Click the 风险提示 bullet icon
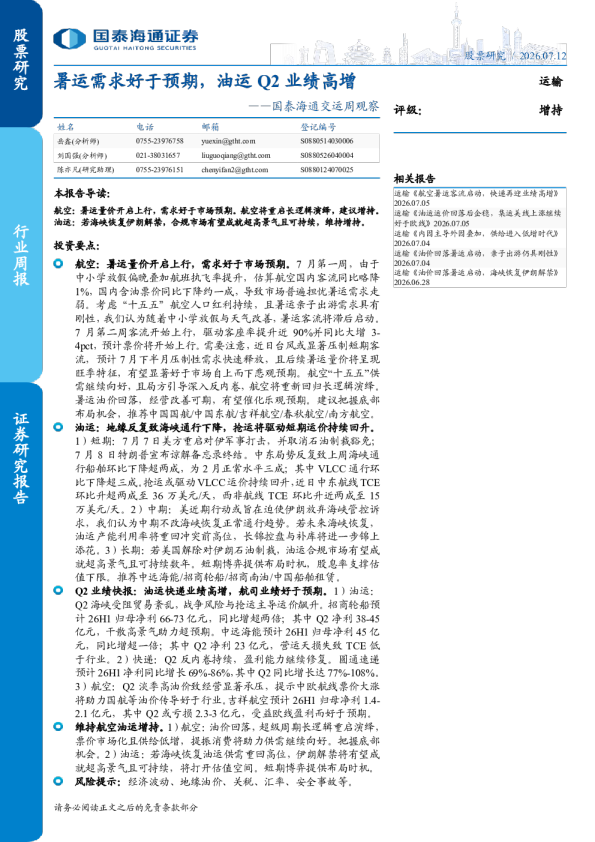The width and height of the screenshot is (595, 842). click(x=59, y=781)
